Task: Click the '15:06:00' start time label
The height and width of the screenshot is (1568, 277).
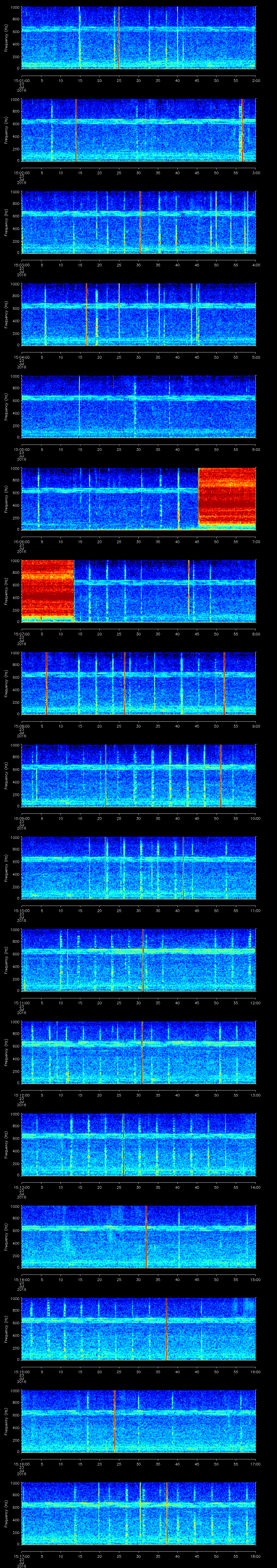Action: point(21,542)
